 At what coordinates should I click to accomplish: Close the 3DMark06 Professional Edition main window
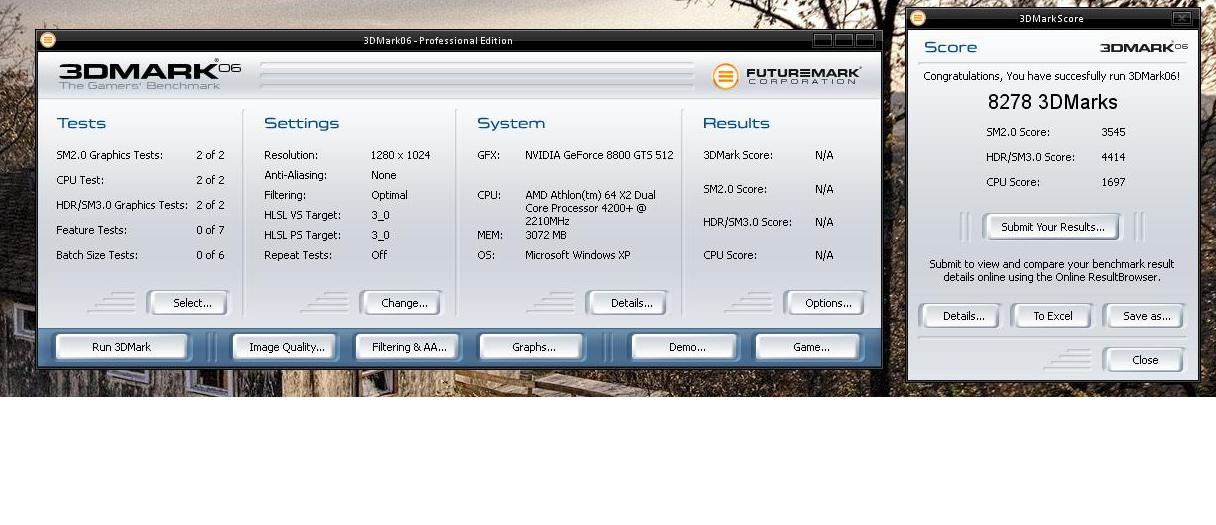866,40
